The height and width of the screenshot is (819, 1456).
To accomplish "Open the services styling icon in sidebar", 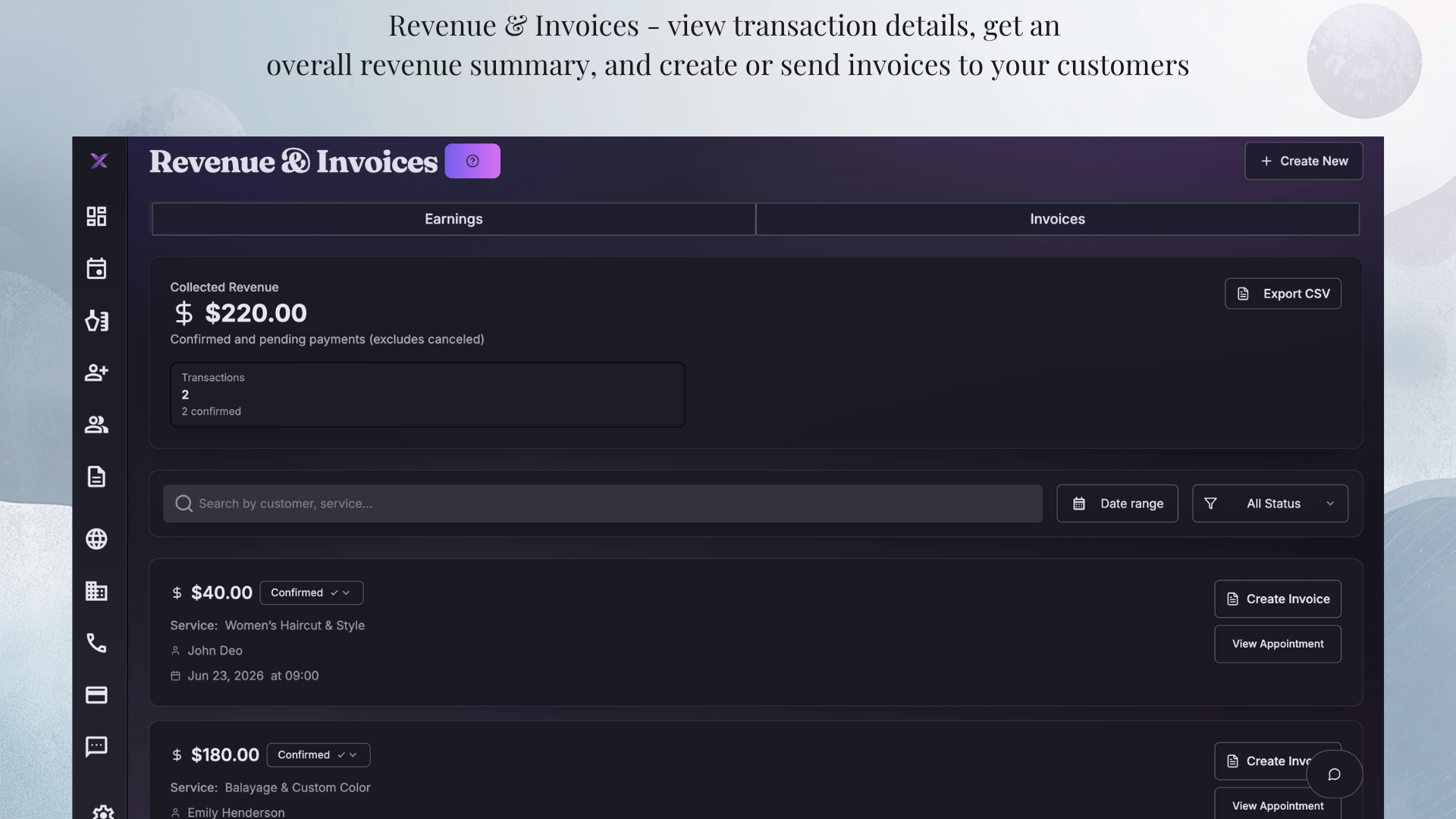I will [x=96, y=321].
